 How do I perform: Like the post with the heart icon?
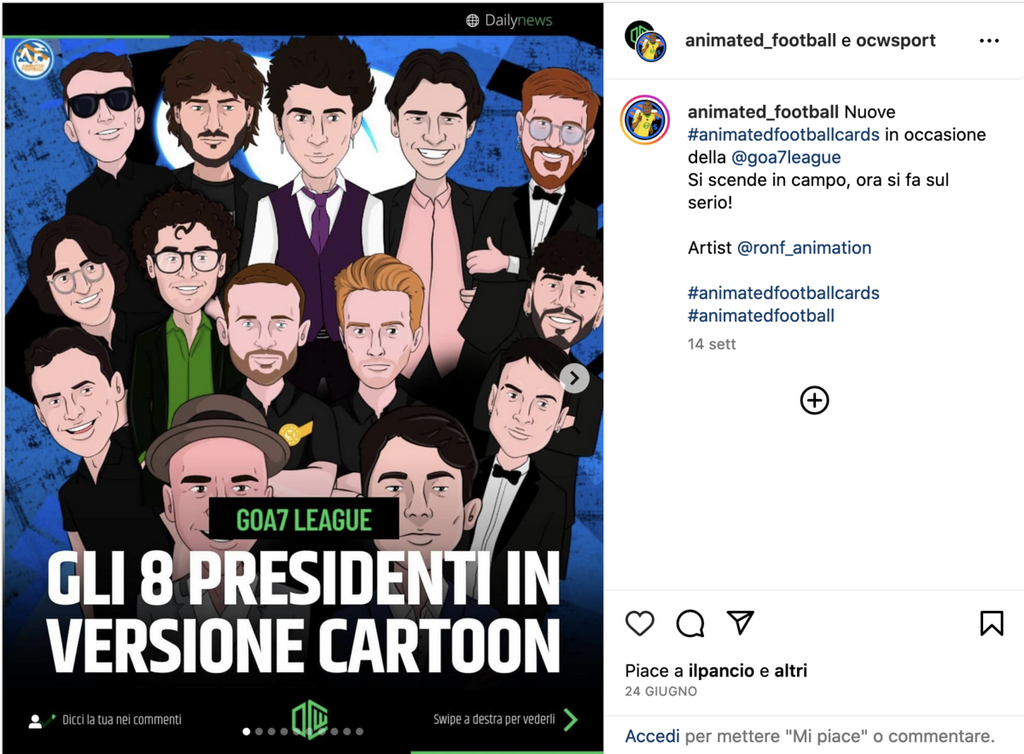click(x=640, y=623)
